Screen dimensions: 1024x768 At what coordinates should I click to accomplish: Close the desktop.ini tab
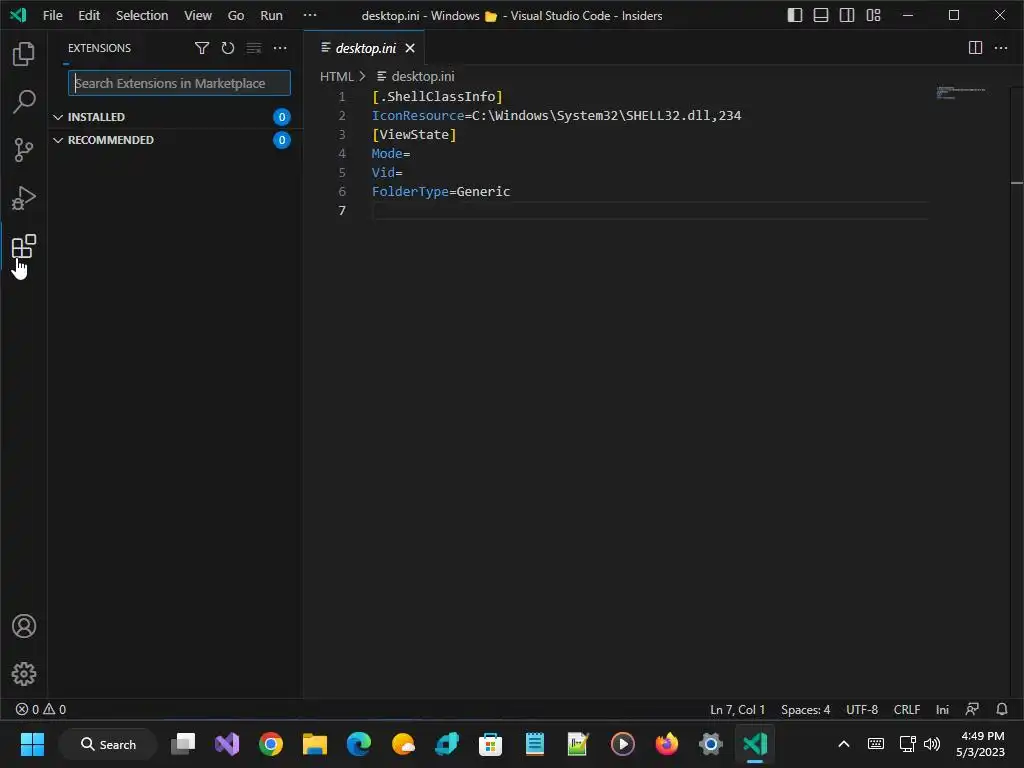(410, 48)
